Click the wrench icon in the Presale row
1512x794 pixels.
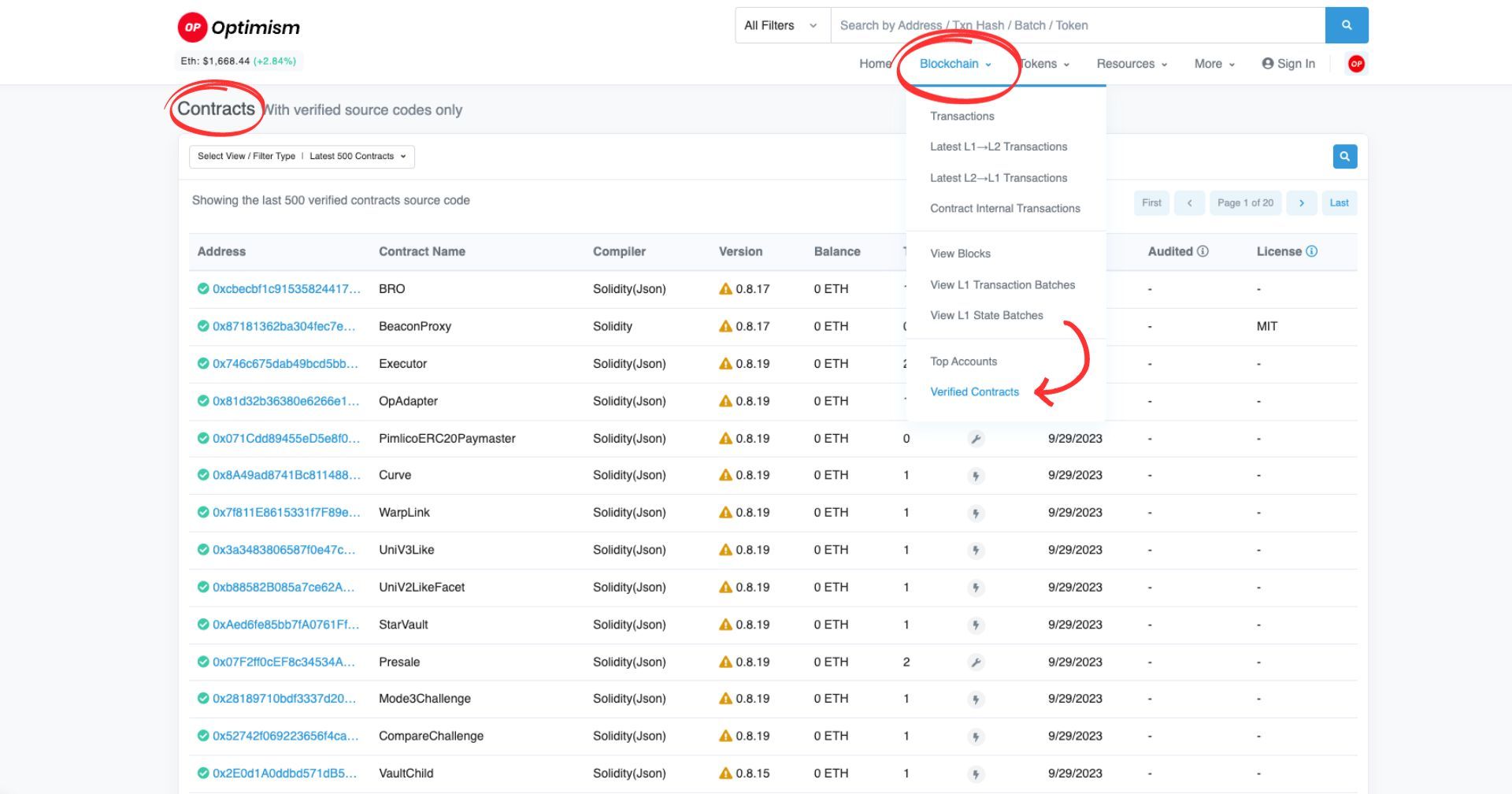(976, 662)
